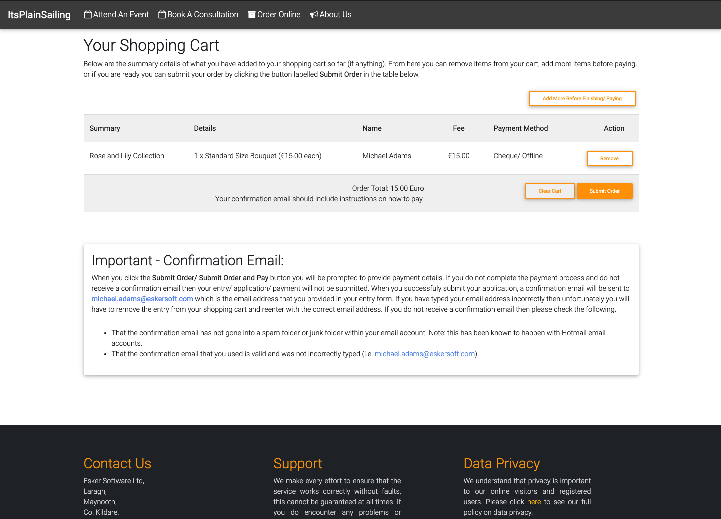
Task: Click the cart icon beside Order Online
Action: (252, 15)
